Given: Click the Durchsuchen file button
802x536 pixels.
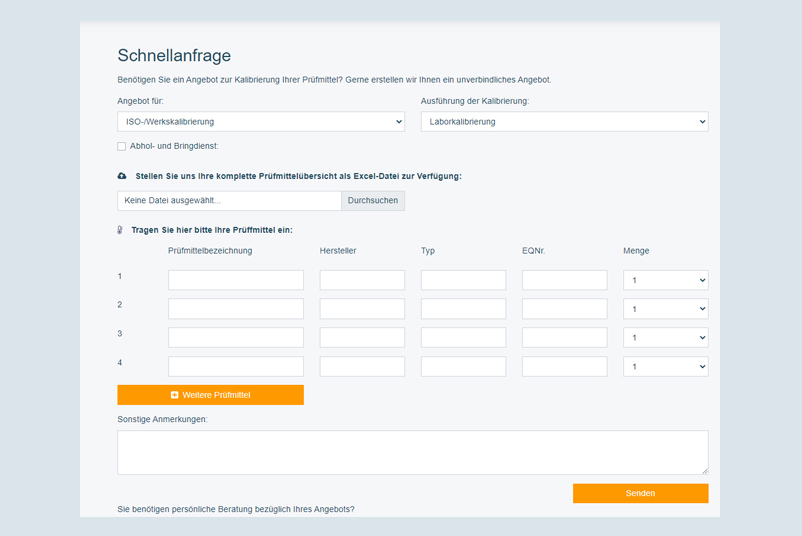Looking at the screenshot, I should [x=373, y=200].
